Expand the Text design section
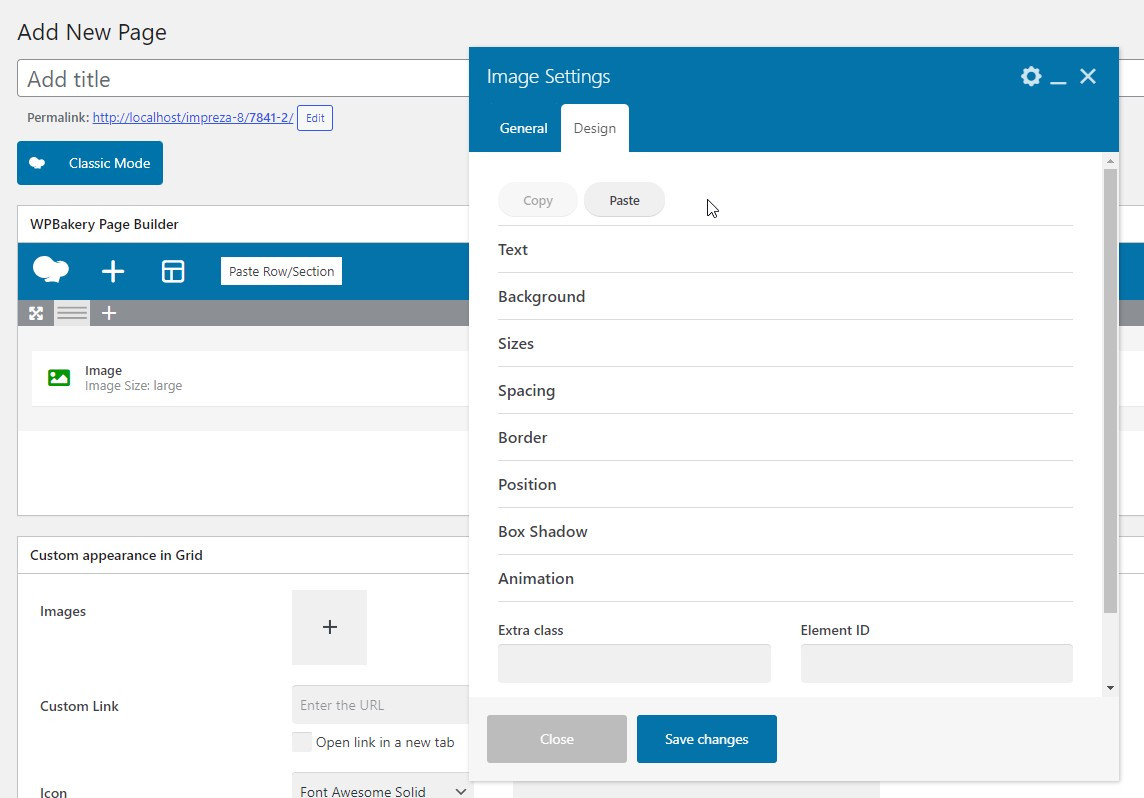The height and width of the screenshot is (798, 1144). [785, 249]
